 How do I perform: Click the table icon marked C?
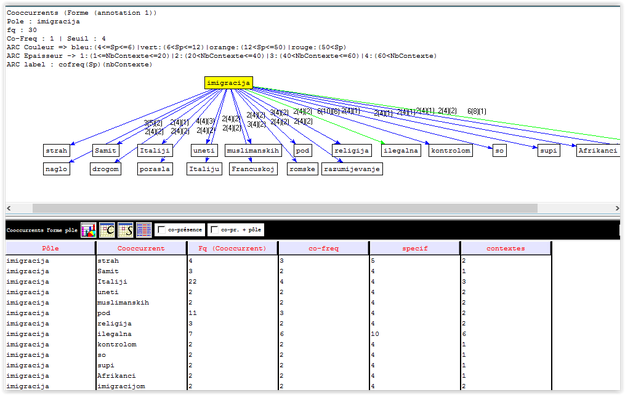pos(107,230)
